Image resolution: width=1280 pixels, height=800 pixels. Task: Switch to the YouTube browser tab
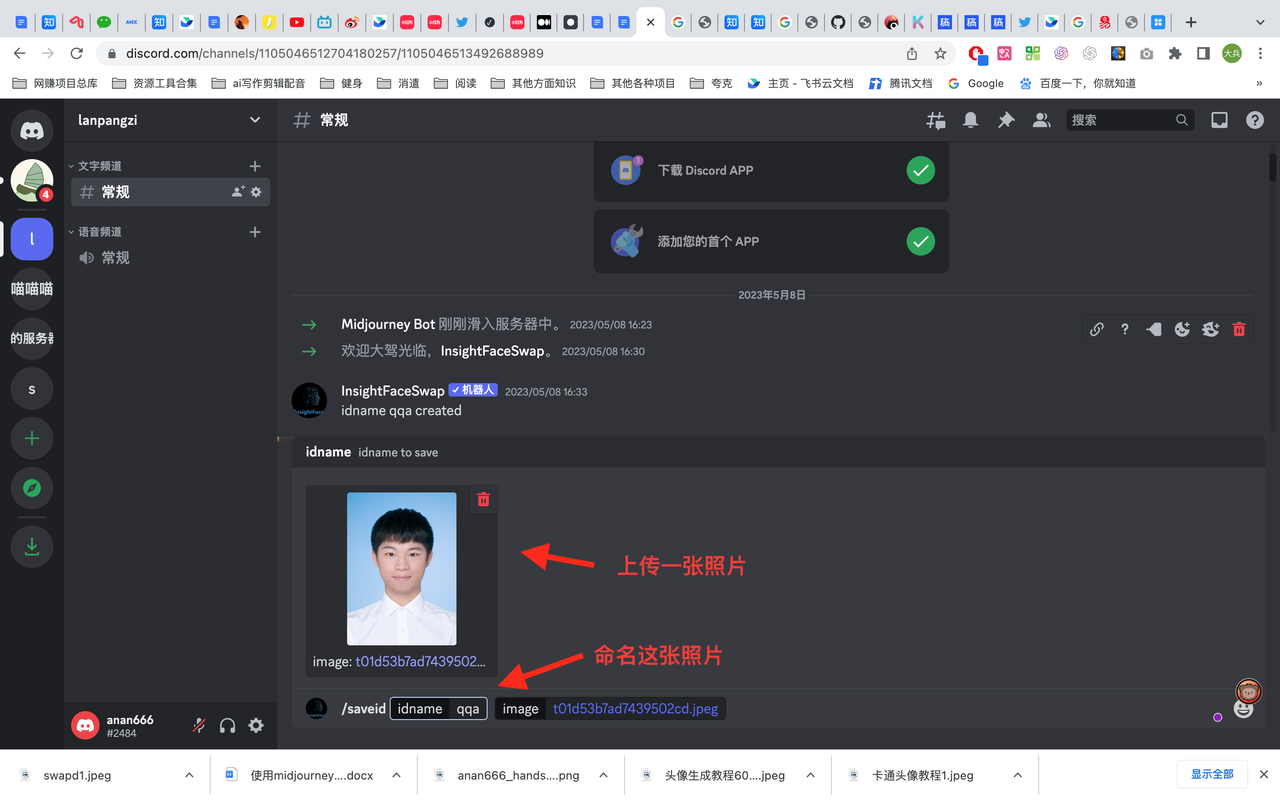tap(297, 22)
